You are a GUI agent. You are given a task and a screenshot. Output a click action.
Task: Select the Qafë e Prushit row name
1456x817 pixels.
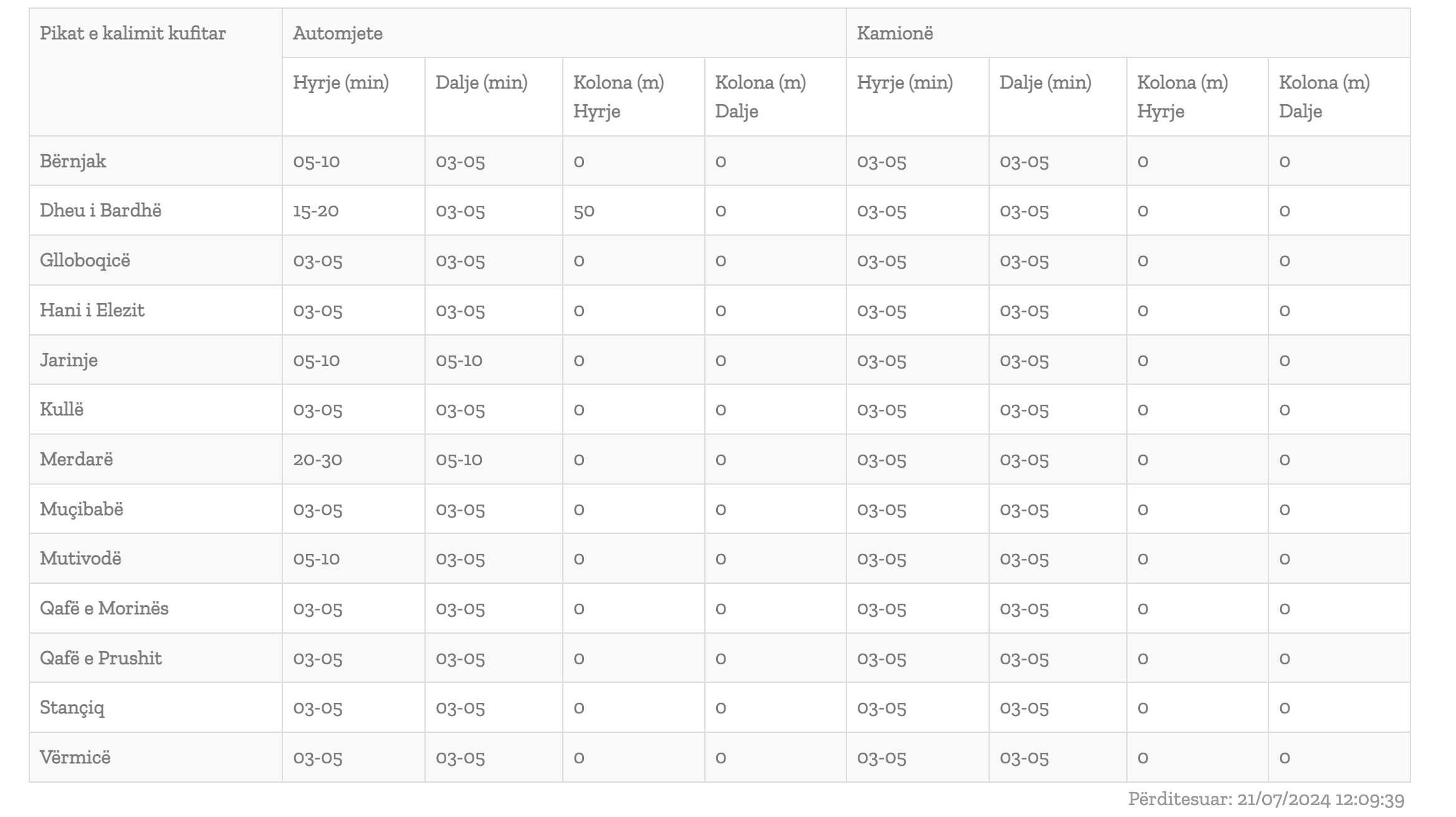pos(101,658)
